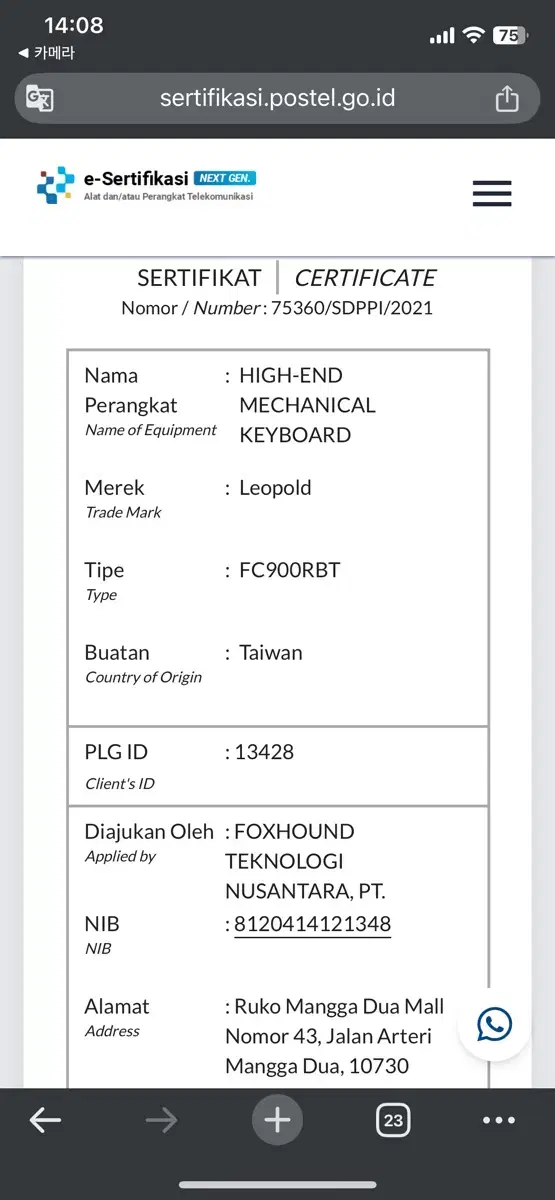Viewport: 555px width, 1200px height.
Task: Open a new tab with plus button
Action: click(x=277, y=1121)
